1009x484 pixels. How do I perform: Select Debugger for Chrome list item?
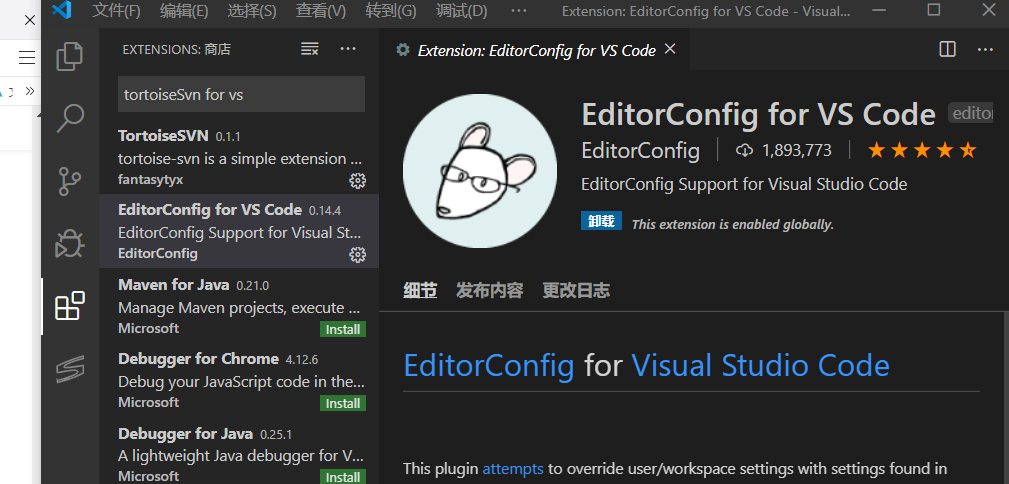point(239,380)
